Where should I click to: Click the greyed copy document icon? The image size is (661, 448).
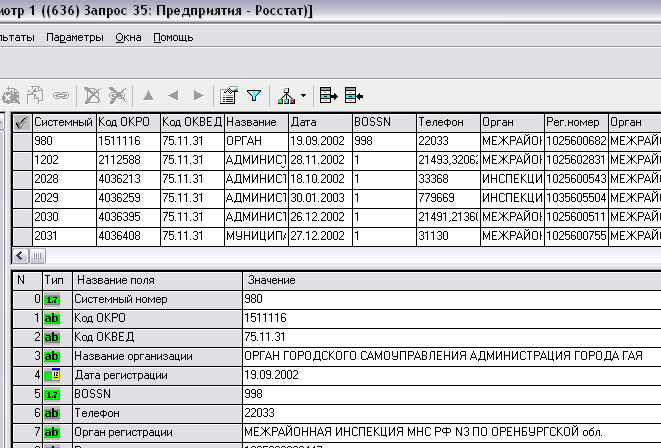coord(35,96)
